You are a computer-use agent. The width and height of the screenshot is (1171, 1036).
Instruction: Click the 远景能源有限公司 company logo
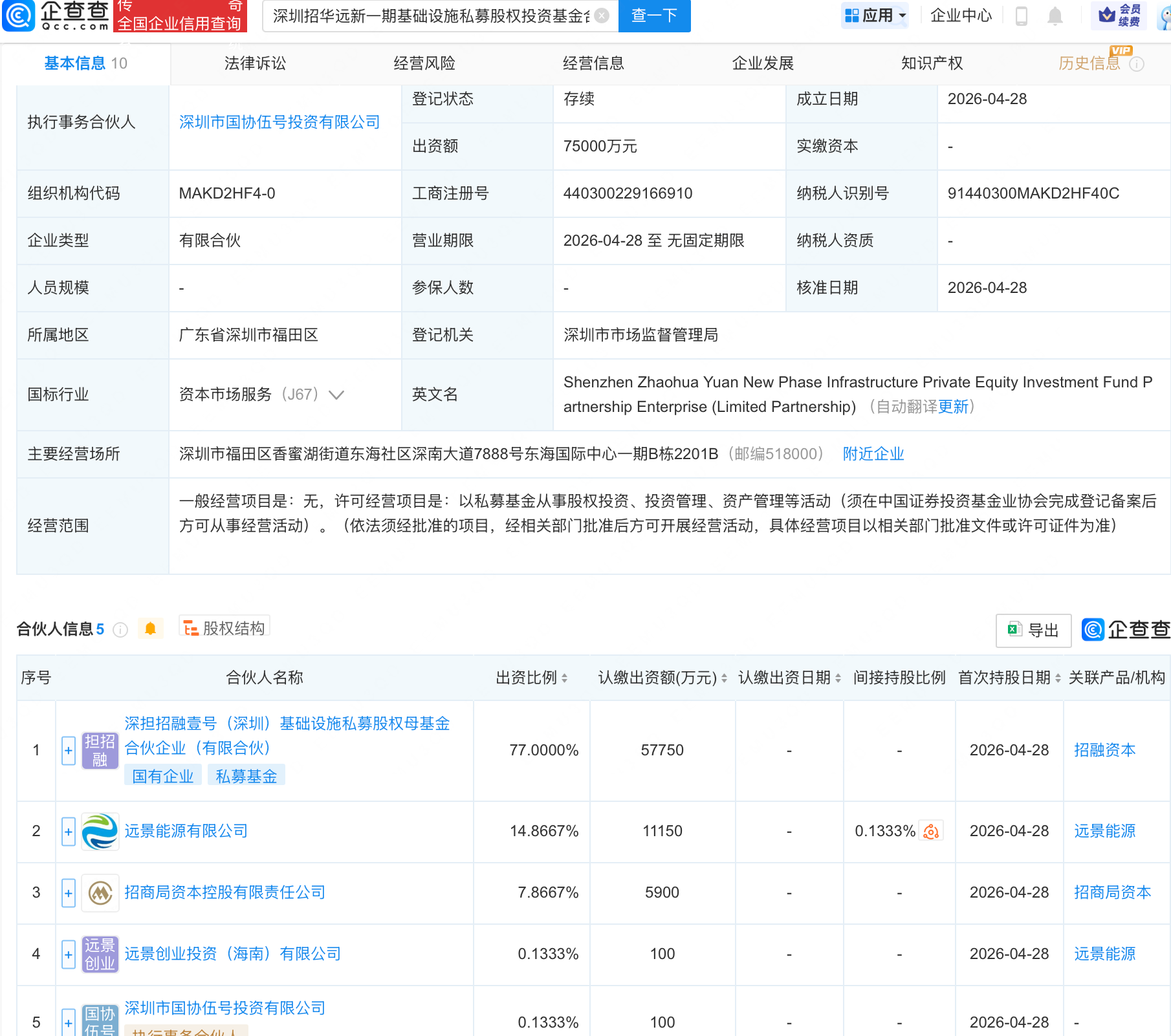100,831
